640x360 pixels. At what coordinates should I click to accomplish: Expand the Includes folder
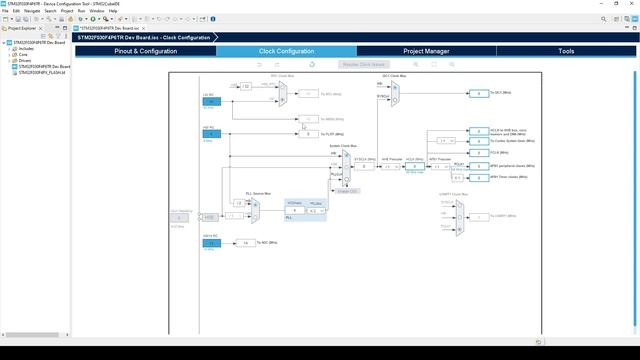(9, 49)
